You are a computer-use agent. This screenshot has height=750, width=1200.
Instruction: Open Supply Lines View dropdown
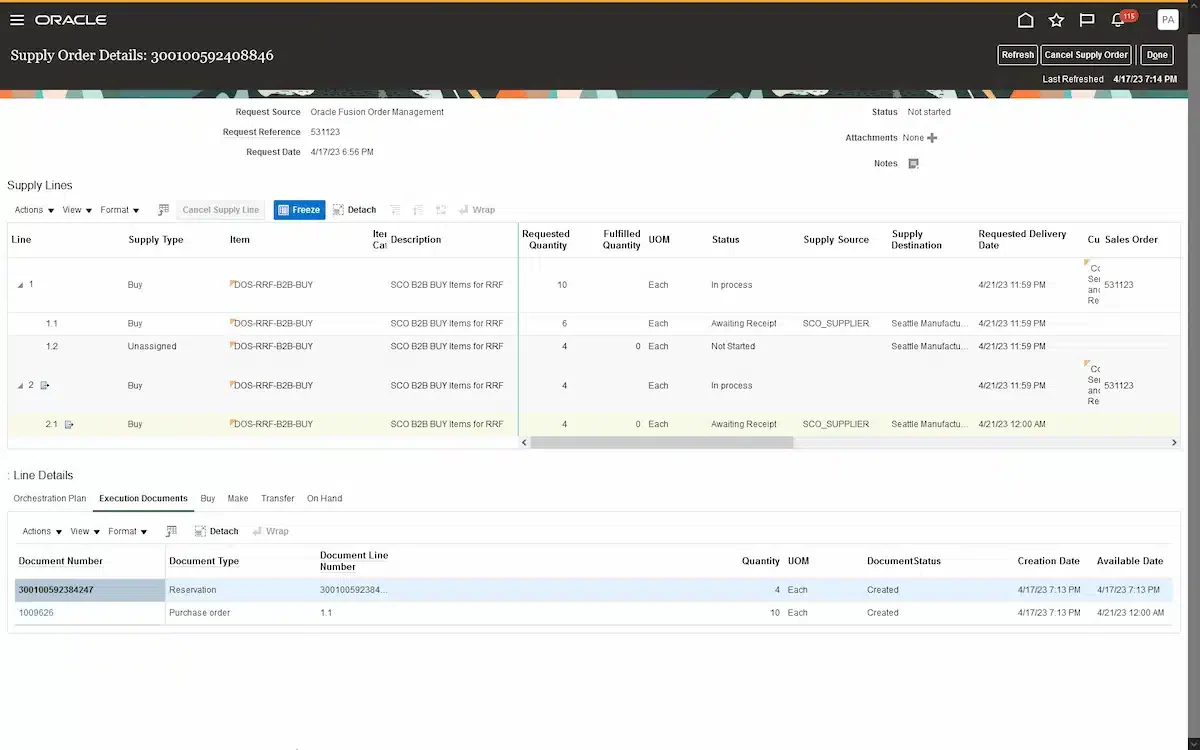77,210
